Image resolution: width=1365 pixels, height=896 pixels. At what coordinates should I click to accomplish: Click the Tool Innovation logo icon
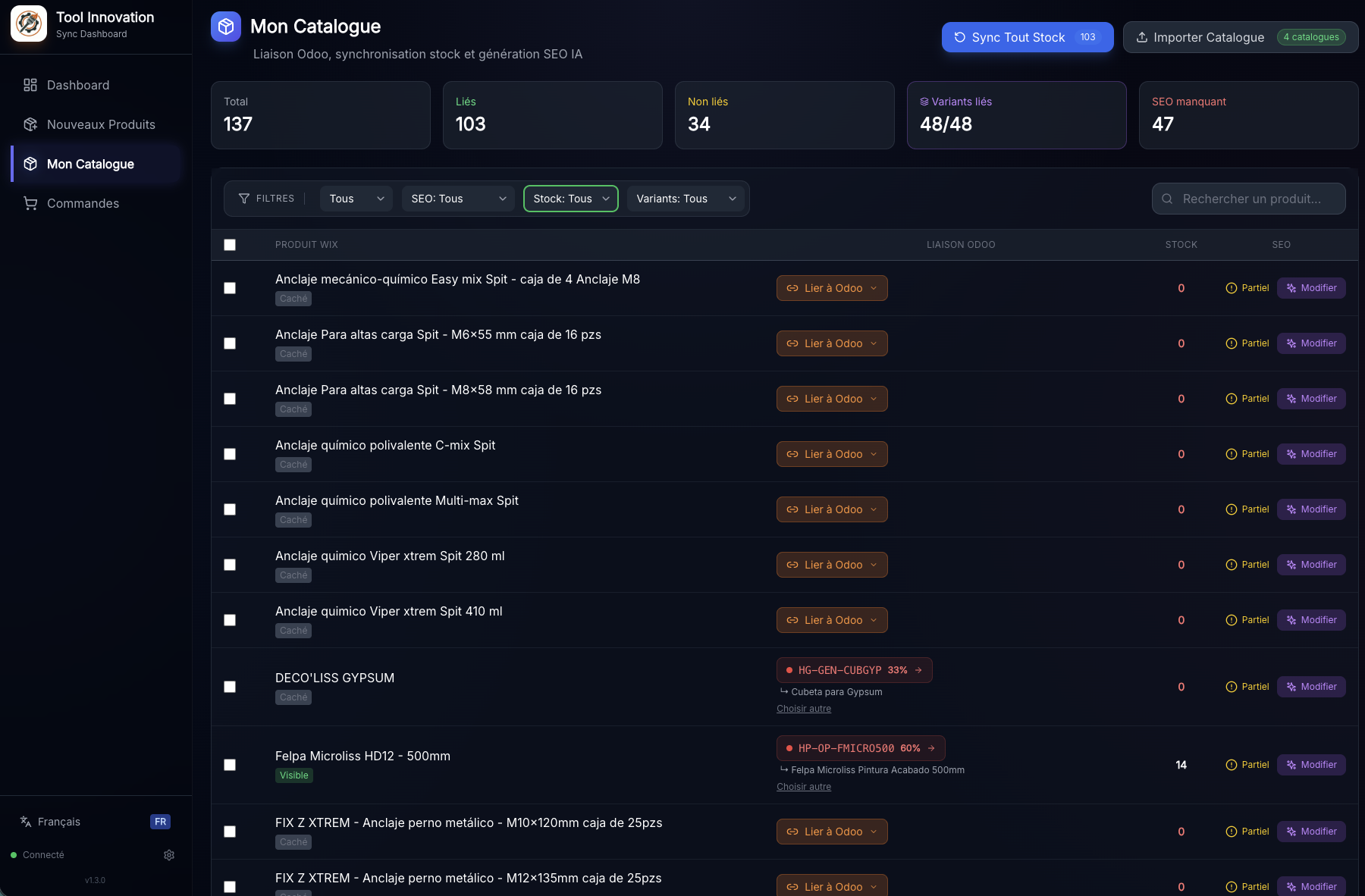(29, 23)
